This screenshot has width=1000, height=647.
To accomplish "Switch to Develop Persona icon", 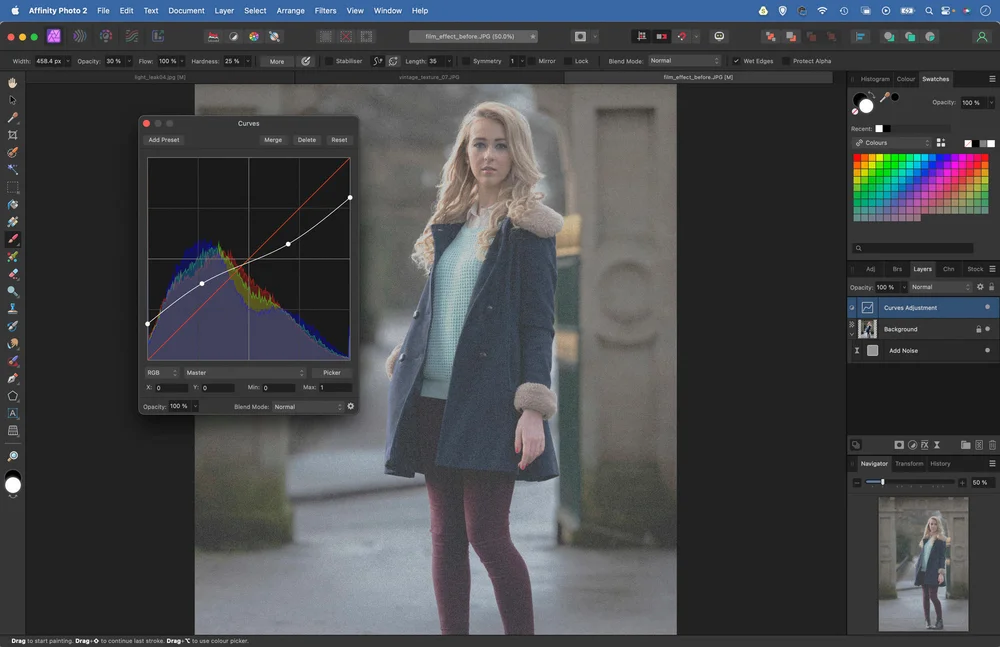I will click(106, 36).
